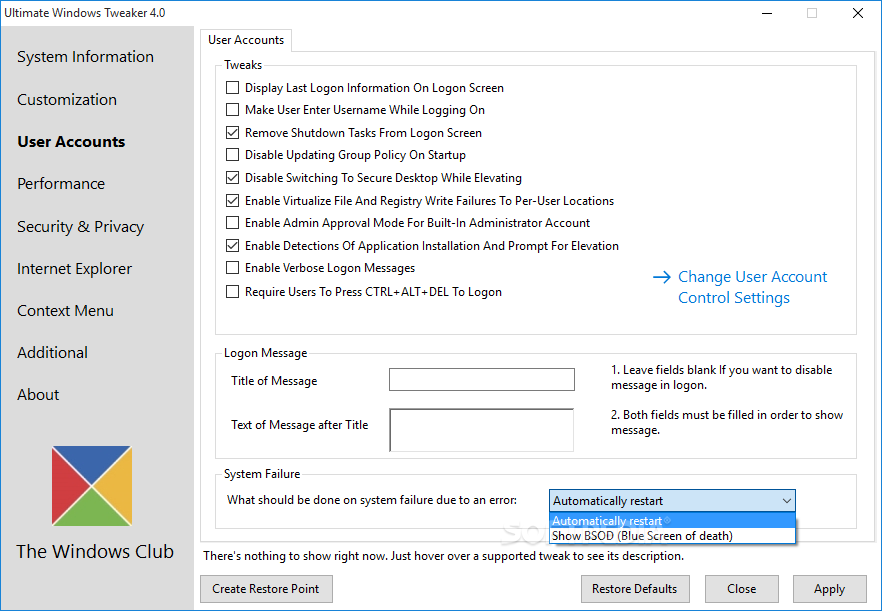Click Create Restore Point button

click(266, 588)
